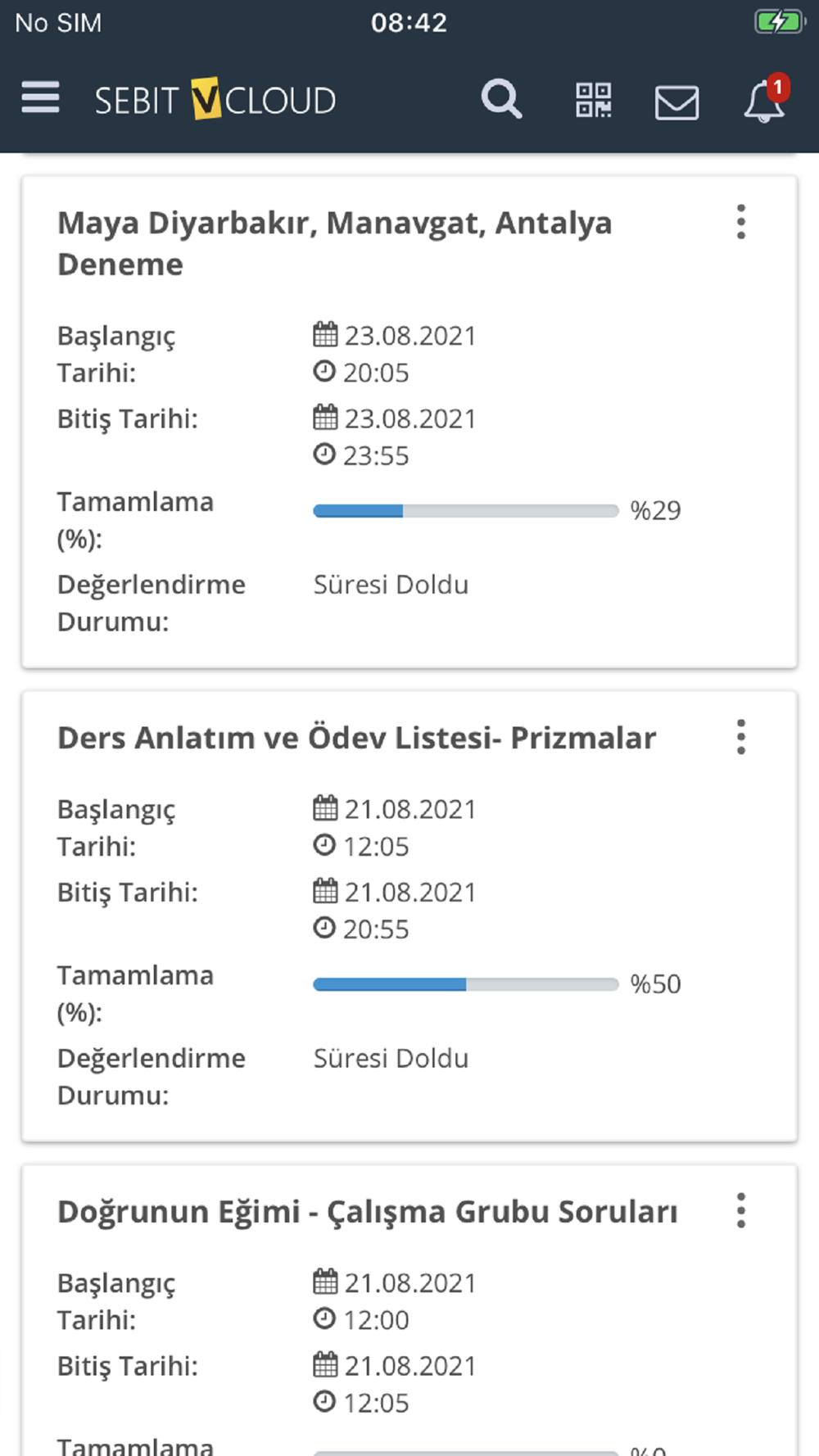Viewport: 819px width, 1456px height.
Task: Tap Süresi Doldu status on Prizmalar card
Action: [x=391, y=1058]
